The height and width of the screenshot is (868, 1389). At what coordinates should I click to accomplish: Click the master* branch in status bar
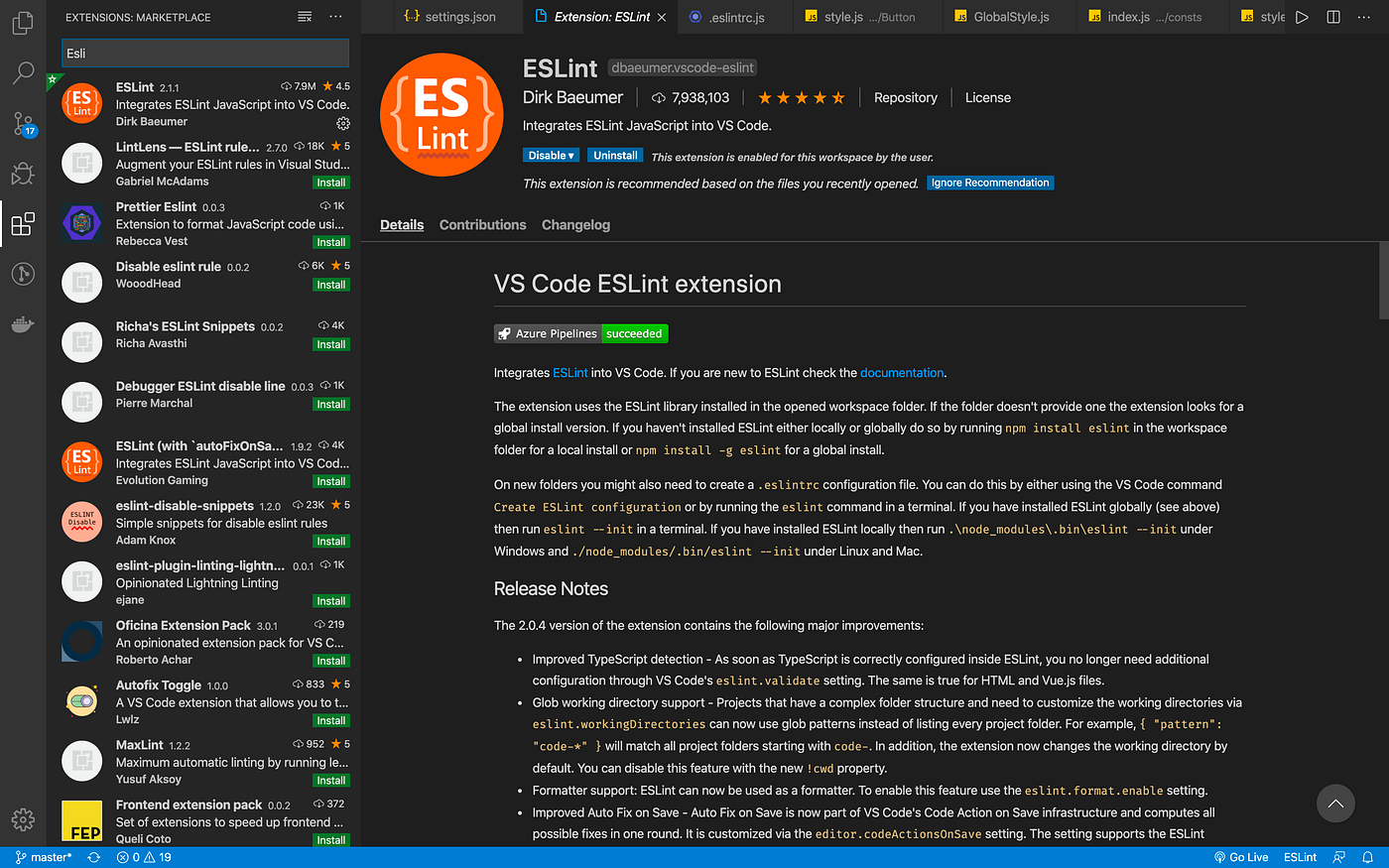coord(44,857)
